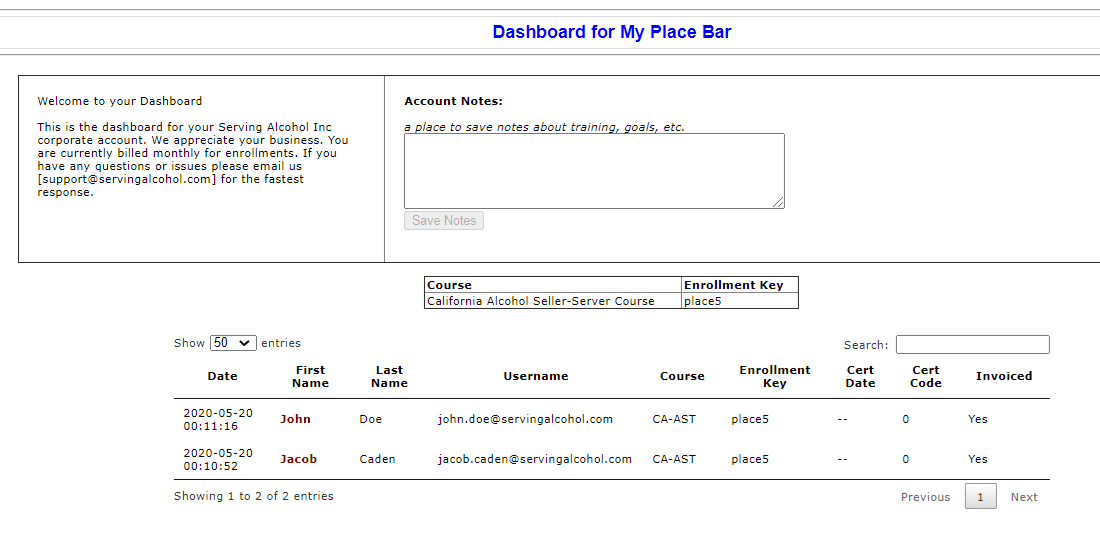Click the date 2020-05-20 00:11:16
Screen dimensions: 1100x559
point(218,419)
